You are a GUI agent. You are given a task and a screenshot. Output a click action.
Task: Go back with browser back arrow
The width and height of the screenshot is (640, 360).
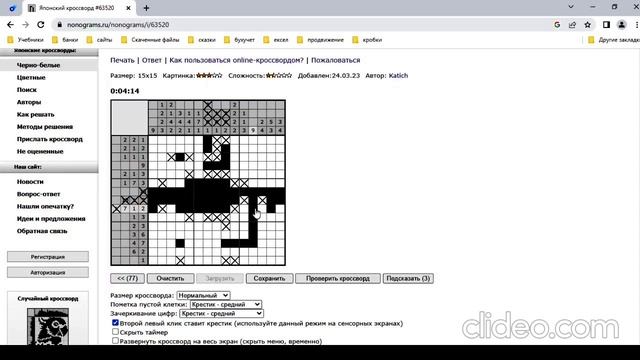pyautogui.click(x=10, y=24)
